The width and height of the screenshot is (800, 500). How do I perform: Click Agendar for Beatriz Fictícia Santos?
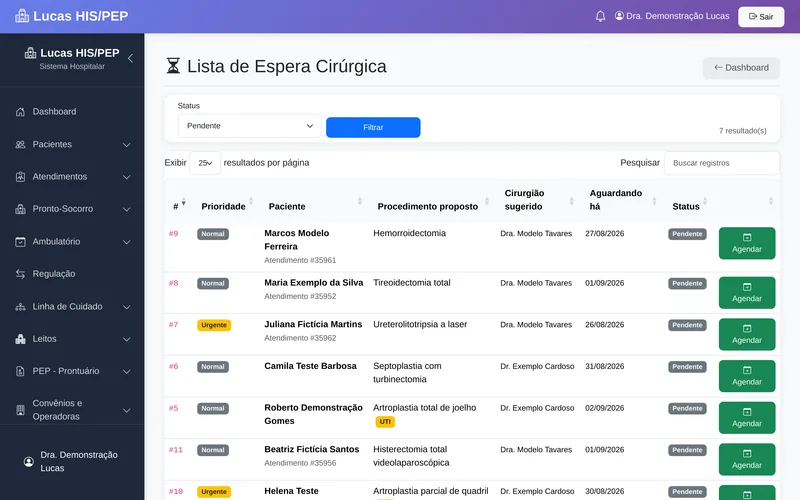coord(747,460)
